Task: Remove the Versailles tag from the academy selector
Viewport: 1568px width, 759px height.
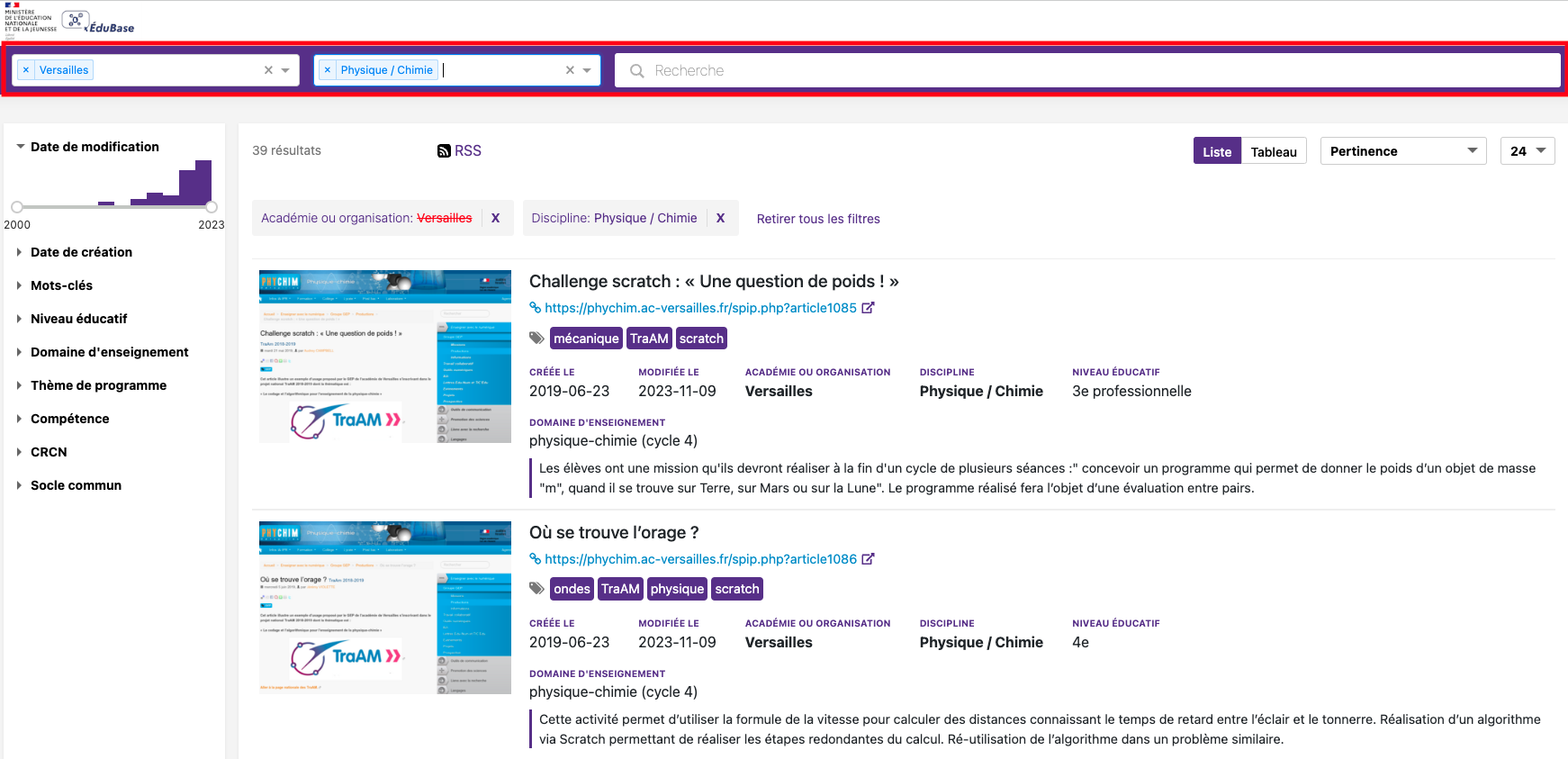Action: [x=26, y=70]
